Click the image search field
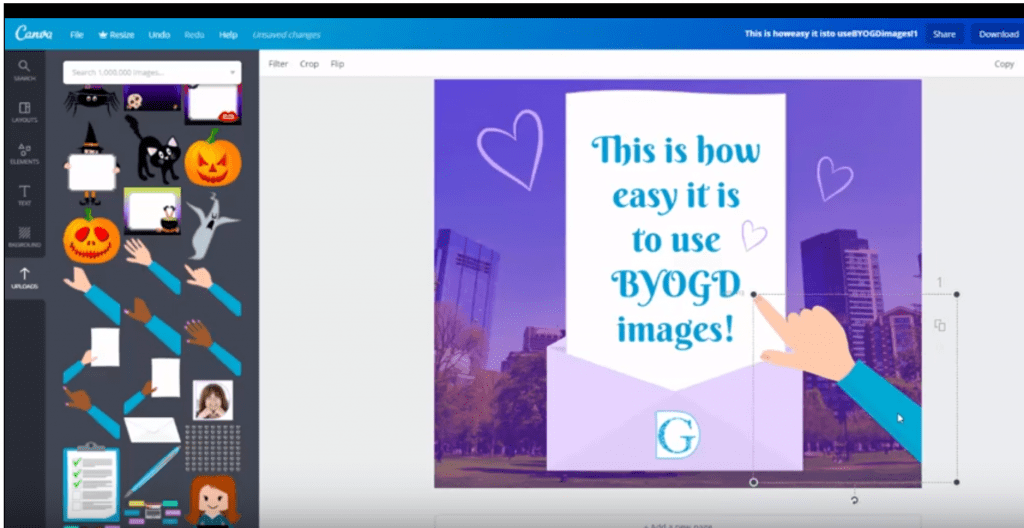The image size is (1024, 528). [x=152, y=73]
